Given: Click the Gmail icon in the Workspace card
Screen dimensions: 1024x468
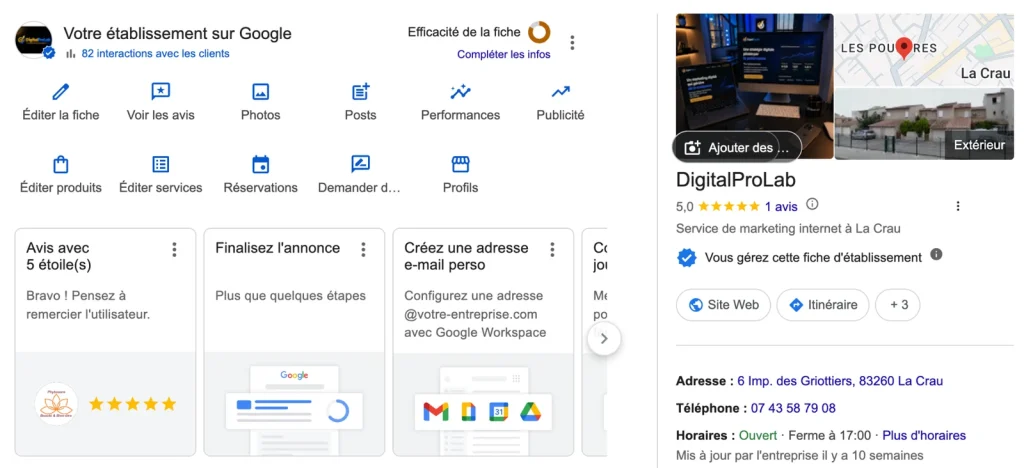Looking at the screenshot, I should pyautogui.click(x=436, y=412).
